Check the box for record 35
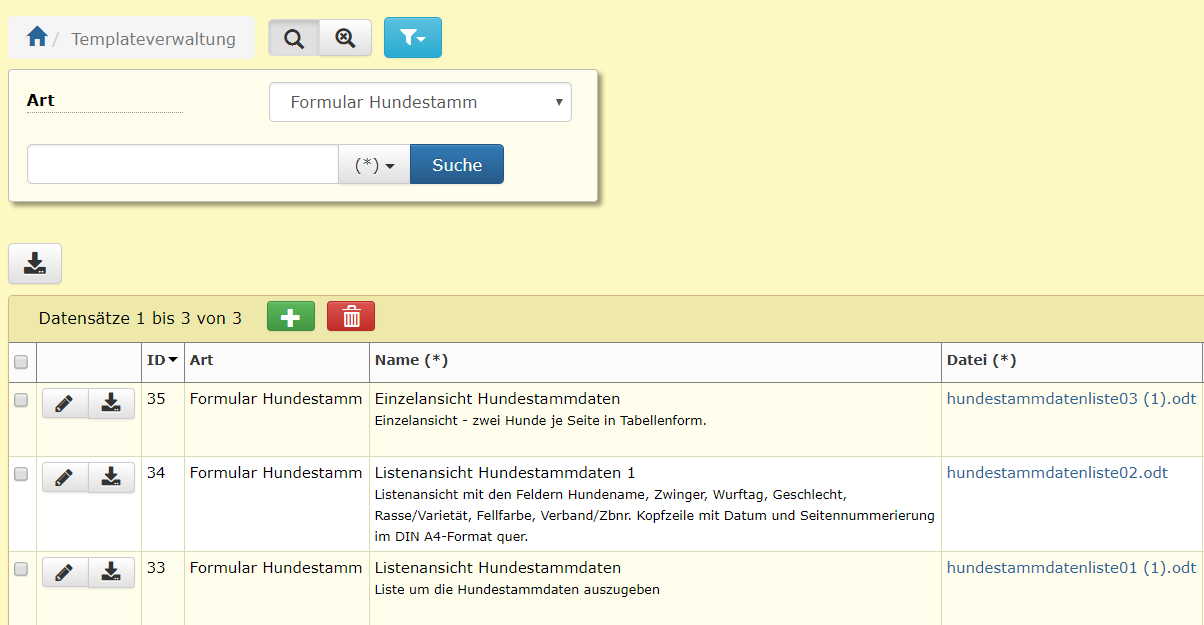 [21, 400]
